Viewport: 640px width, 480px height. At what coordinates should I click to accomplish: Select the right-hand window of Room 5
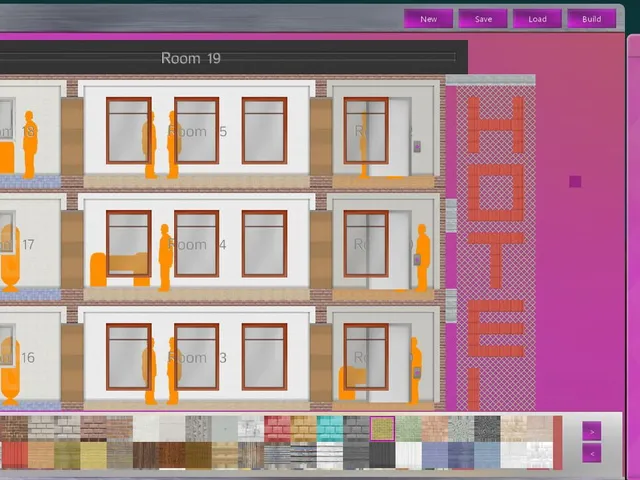(x=264, y=131)
